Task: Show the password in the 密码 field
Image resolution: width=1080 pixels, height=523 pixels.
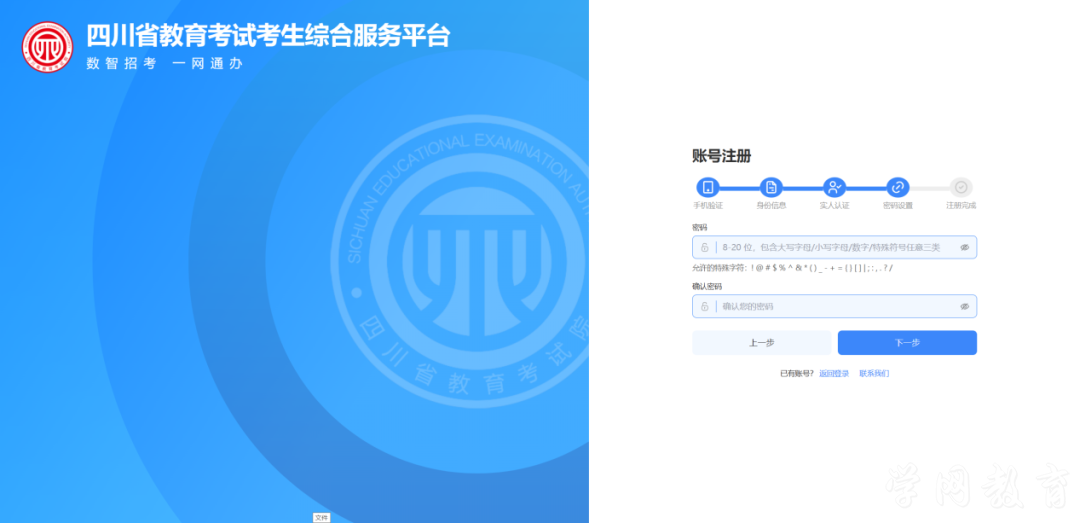Action: click(964, 247)
